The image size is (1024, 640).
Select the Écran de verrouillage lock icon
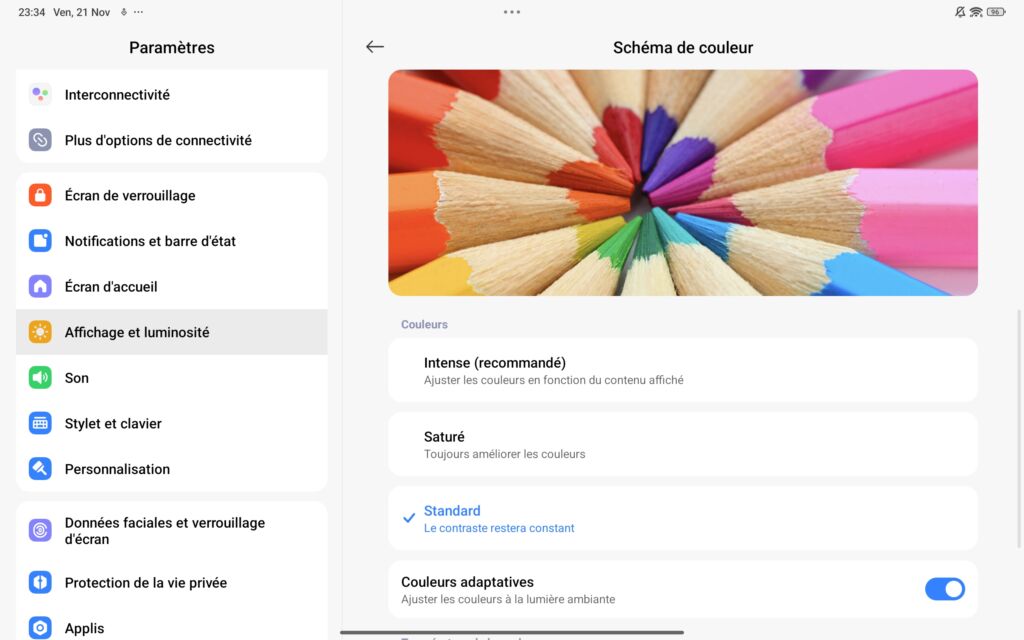click(x=39, y=195)
